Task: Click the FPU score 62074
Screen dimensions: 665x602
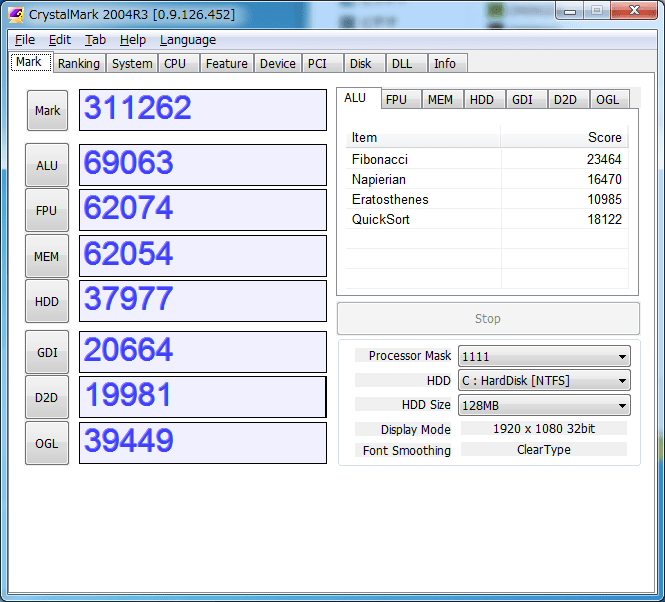Action: (x=203, y=210)
